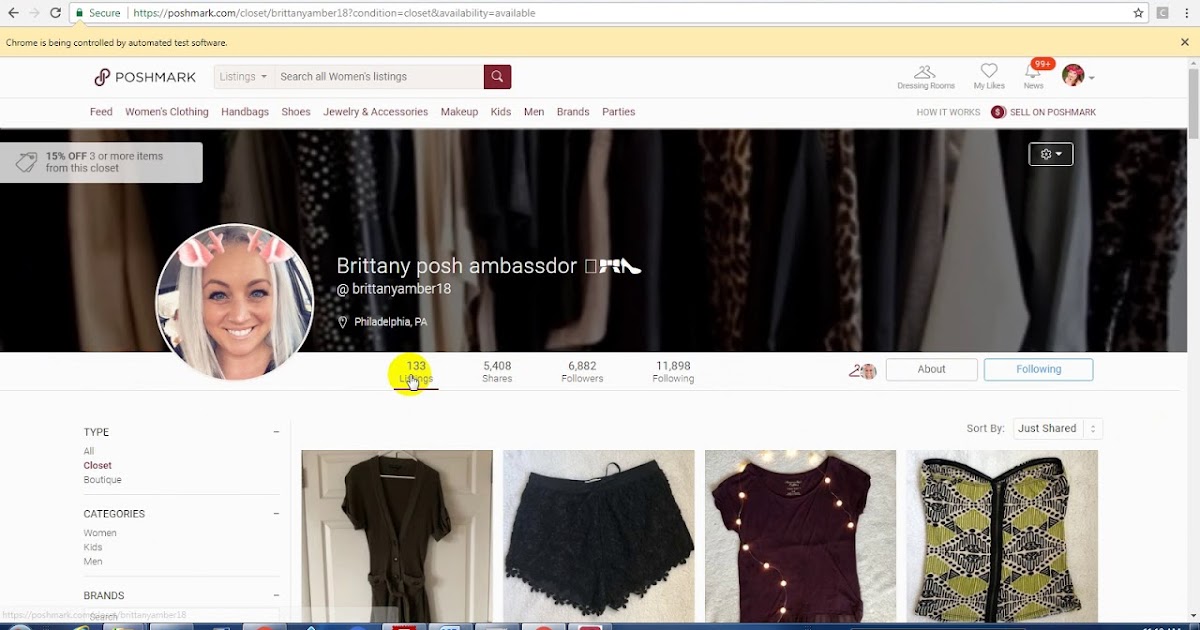
Task: Open the Listings search scope dropdown
Action: tap(242, 76)
